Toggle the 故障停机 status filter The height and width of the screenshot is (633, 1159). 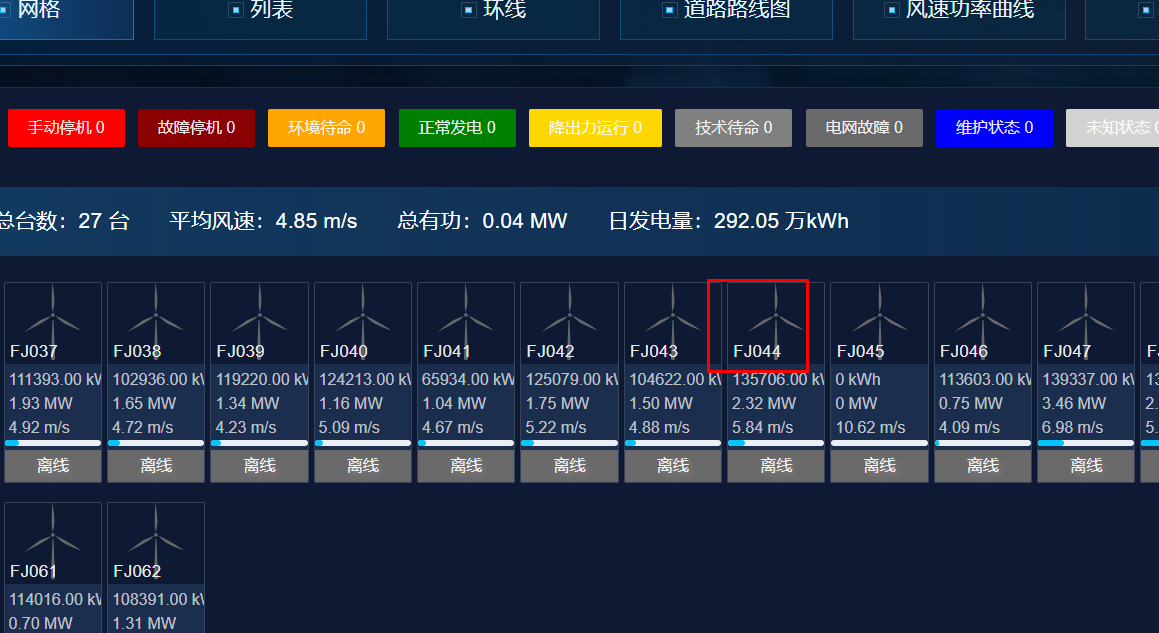[196, 128]
